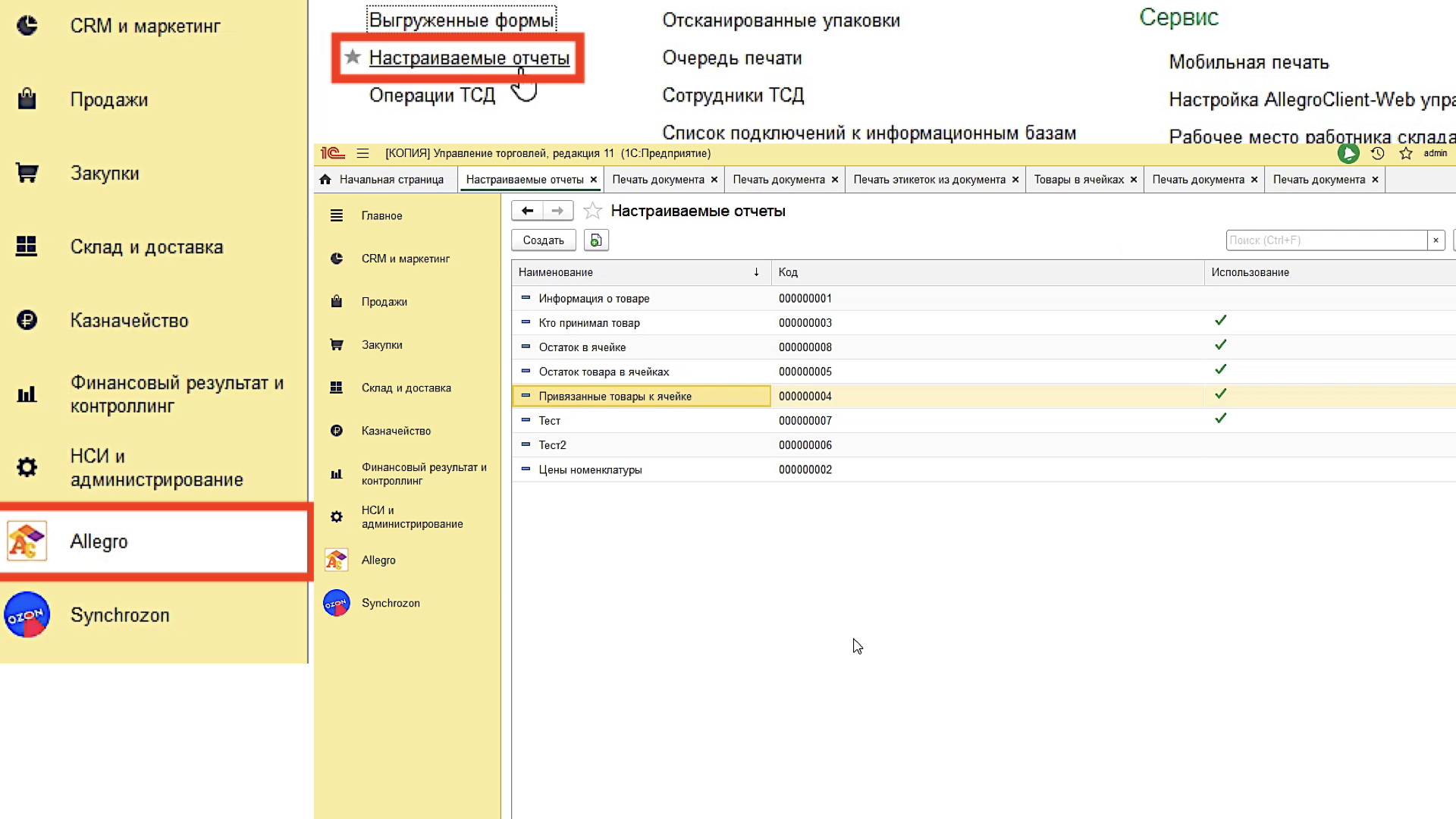Toggle the usage checkmark for Кто принимал товар
Image resolution: width=1456 pixels, height=819 pixels.
(1220, 321)
